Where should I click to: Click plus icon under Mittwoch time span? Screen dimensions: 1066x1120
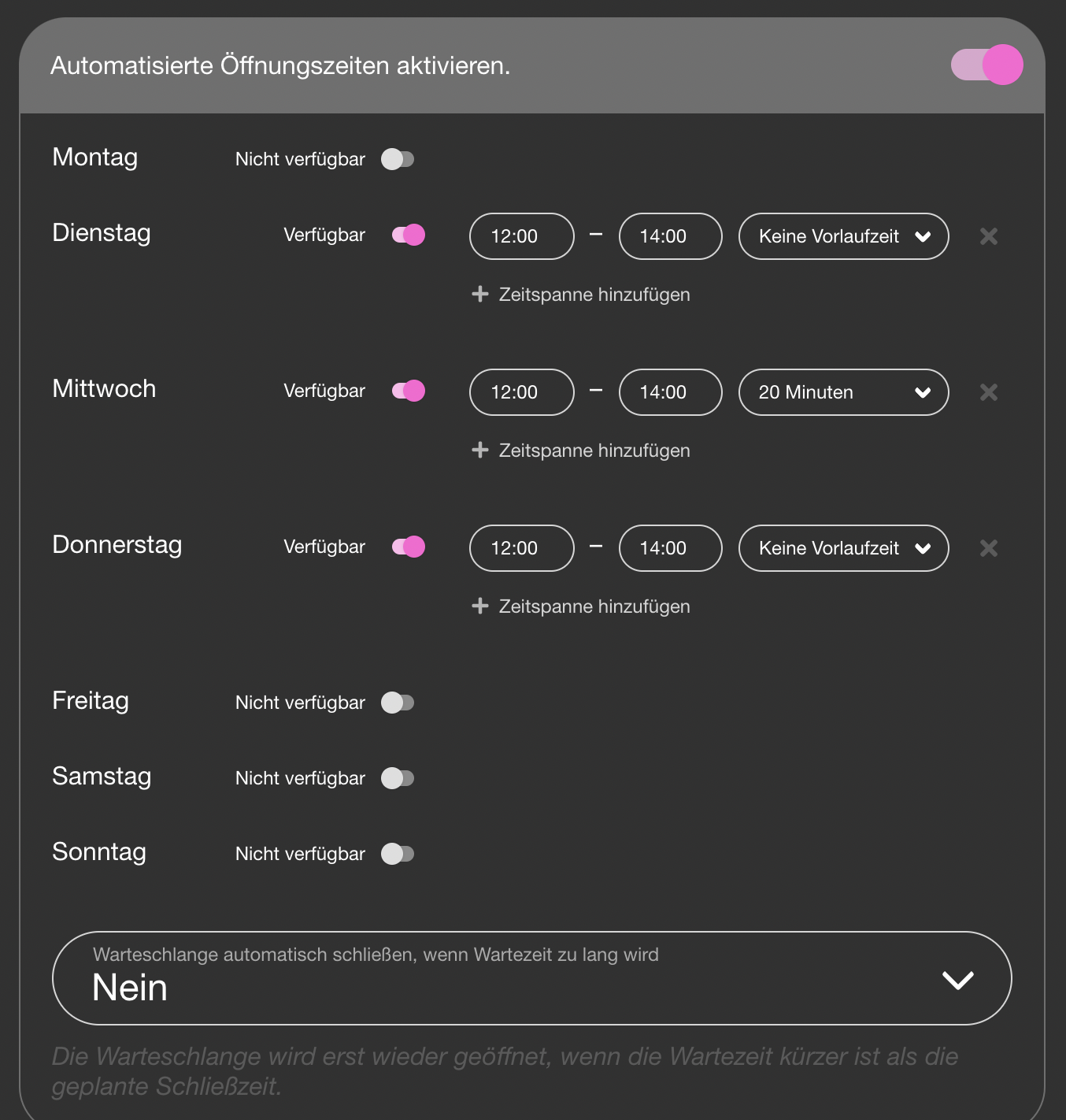coord(480,451)
